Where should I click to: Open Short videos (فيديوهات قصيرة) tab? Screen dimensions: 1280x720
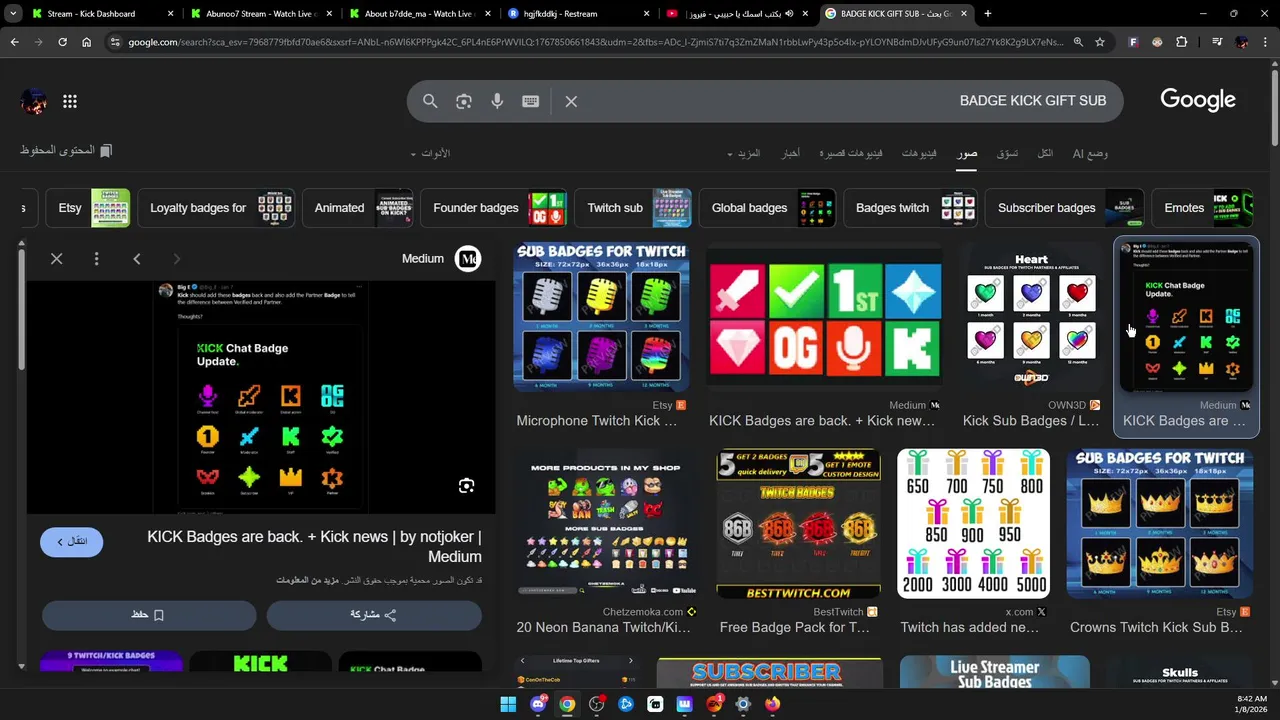pos(851,153)
